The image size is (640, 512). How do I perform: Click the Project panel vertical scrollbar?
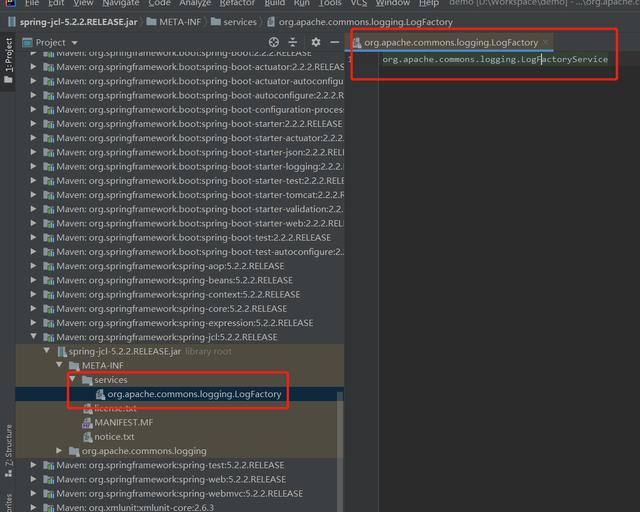340,451
